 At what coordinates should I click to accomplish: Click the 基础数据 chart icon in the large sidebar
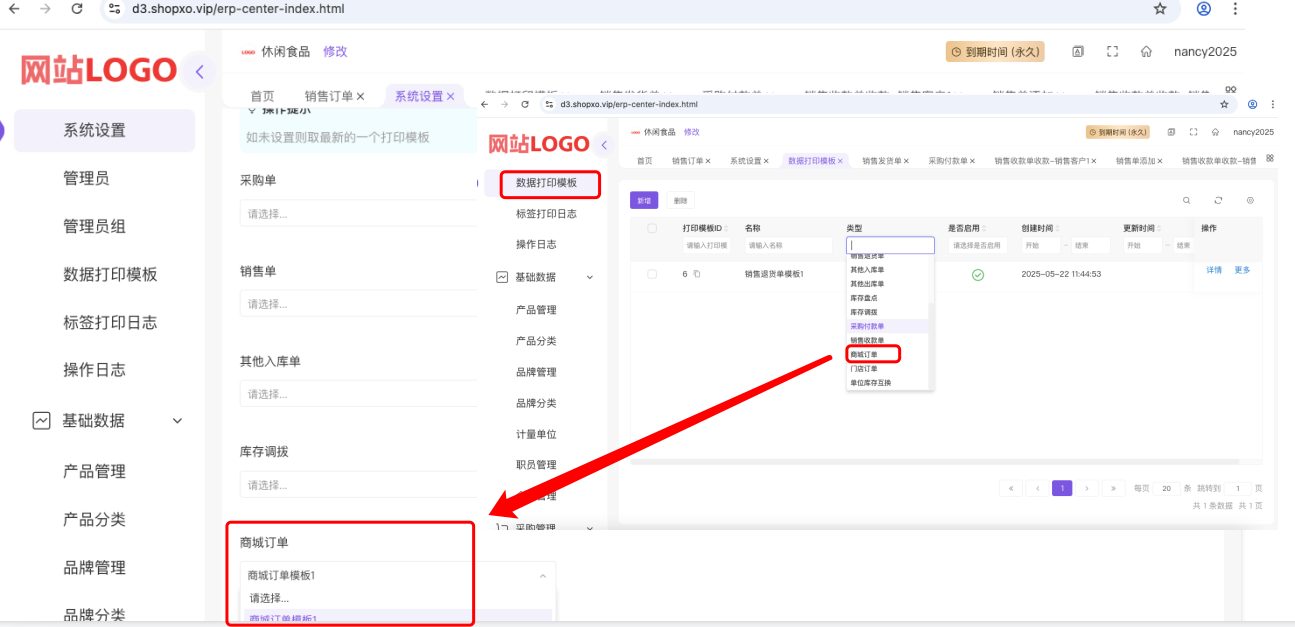point(41,421)
